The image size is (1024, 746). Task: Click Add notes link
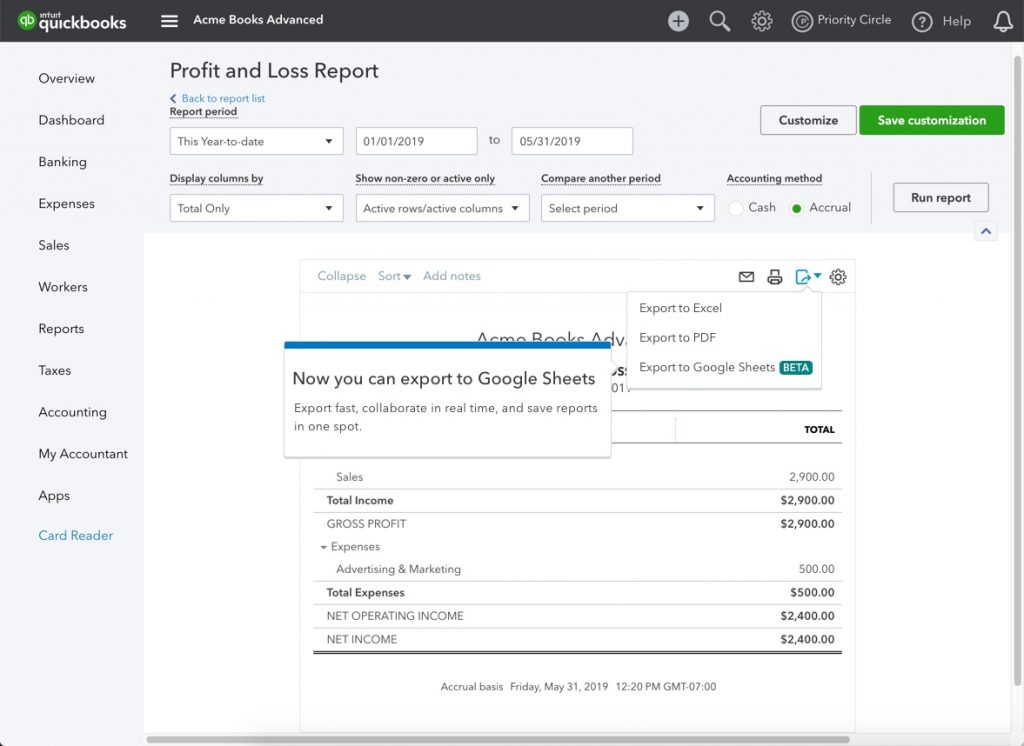click(x=451, y=276)
